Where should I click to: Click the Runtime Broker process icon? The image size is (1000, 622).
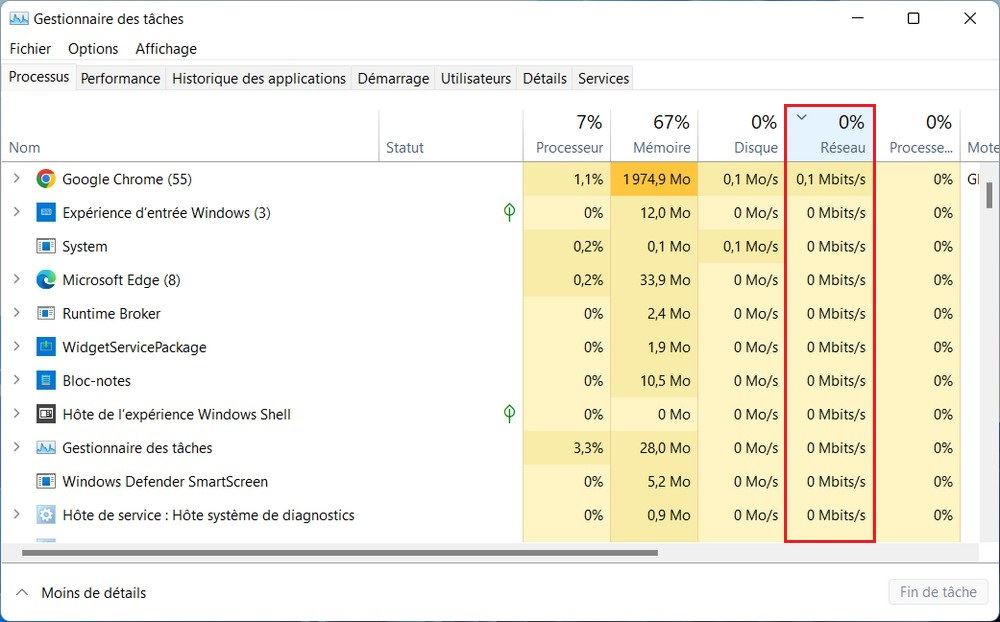click(x=46, y=313)
